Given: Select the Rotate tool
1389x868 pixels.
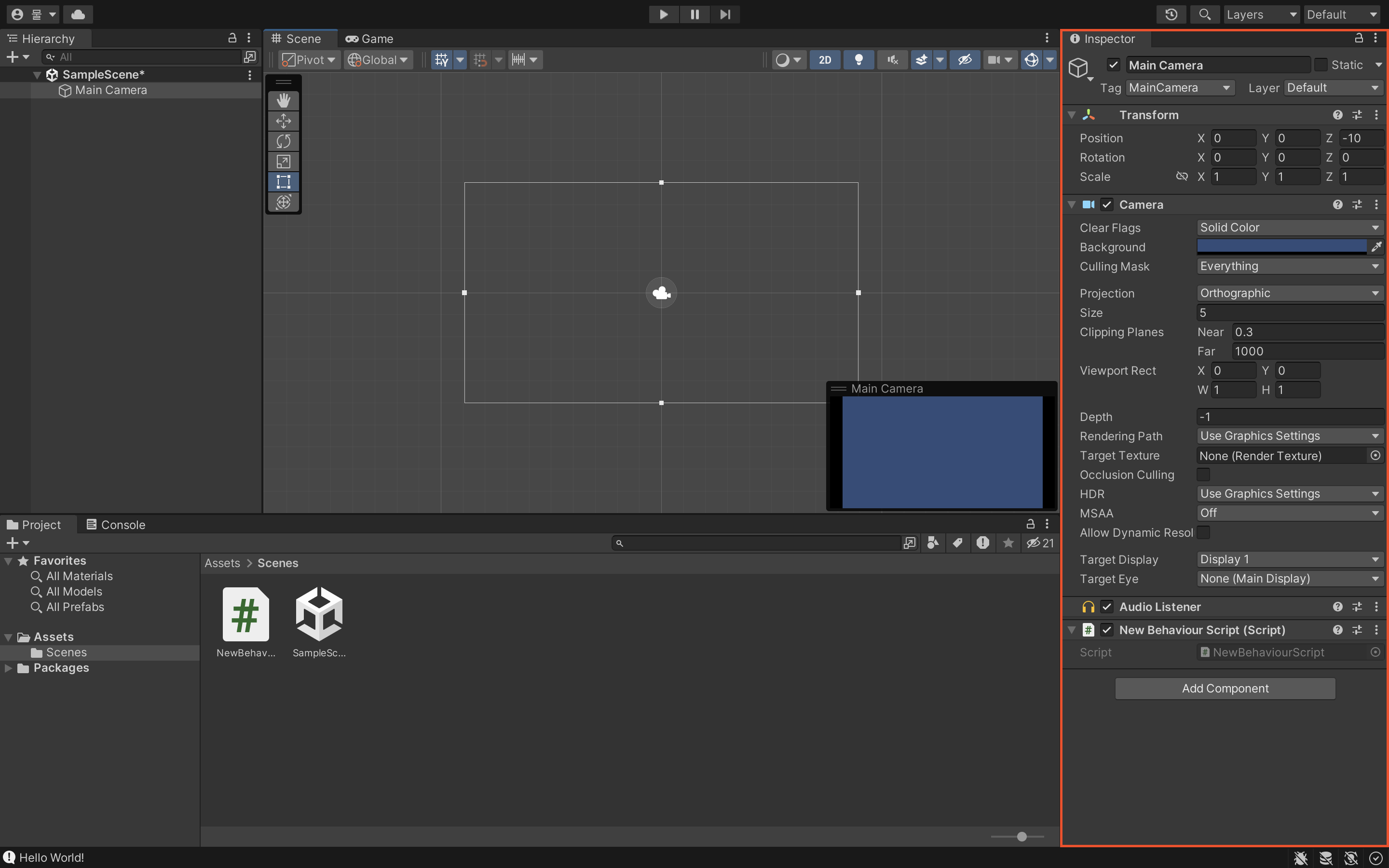Looking at the screenshot, I should click(x=283, y=141).
